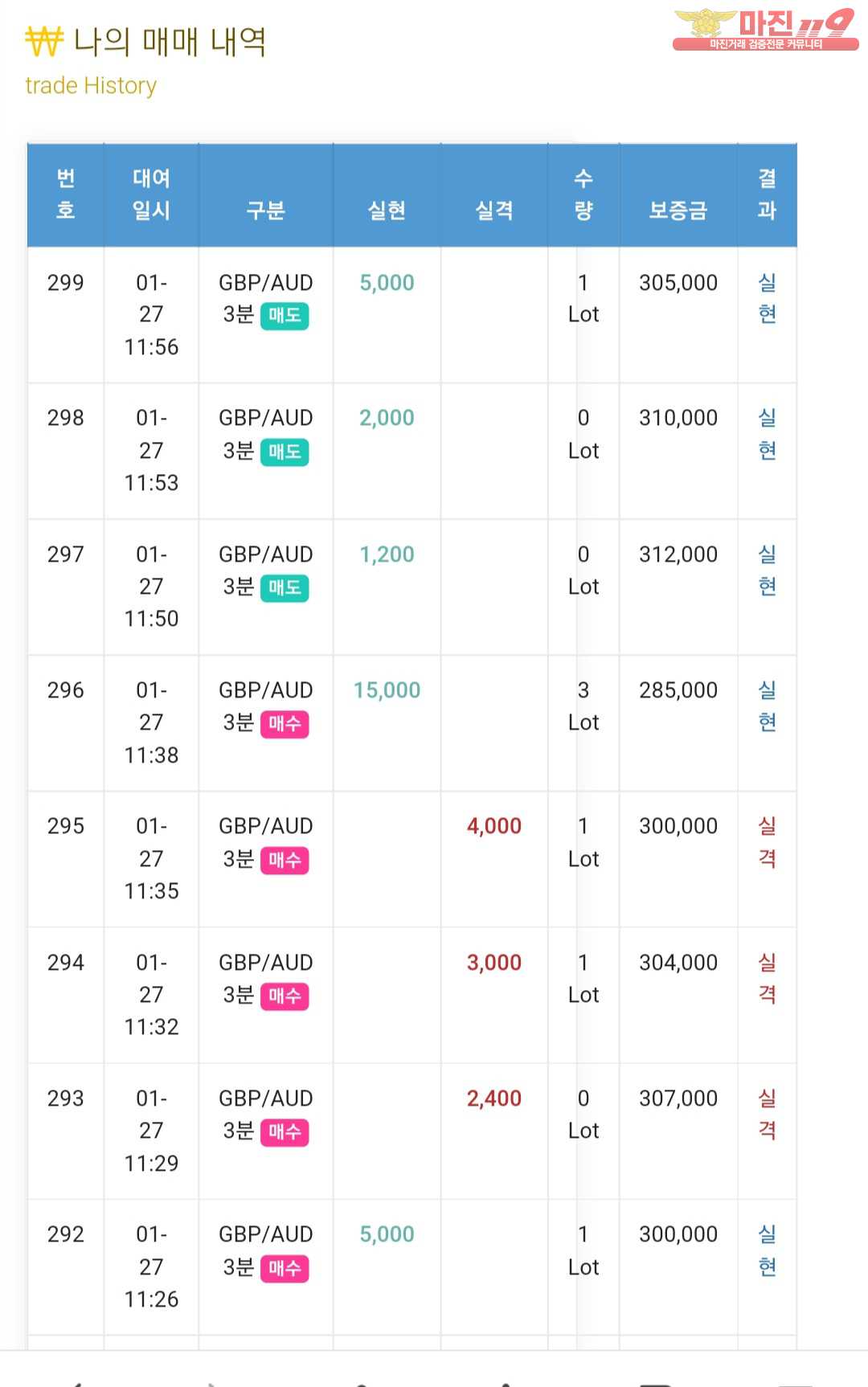
Task: Click the 312,000 deposit value
Action: point(678,554)
